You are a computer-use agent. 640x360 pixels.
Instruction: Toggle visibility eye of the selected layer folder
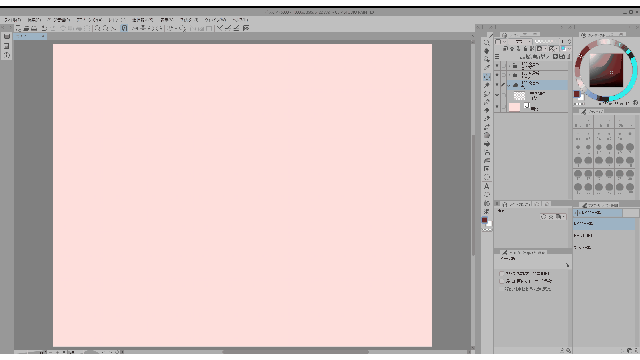(497, 84)
